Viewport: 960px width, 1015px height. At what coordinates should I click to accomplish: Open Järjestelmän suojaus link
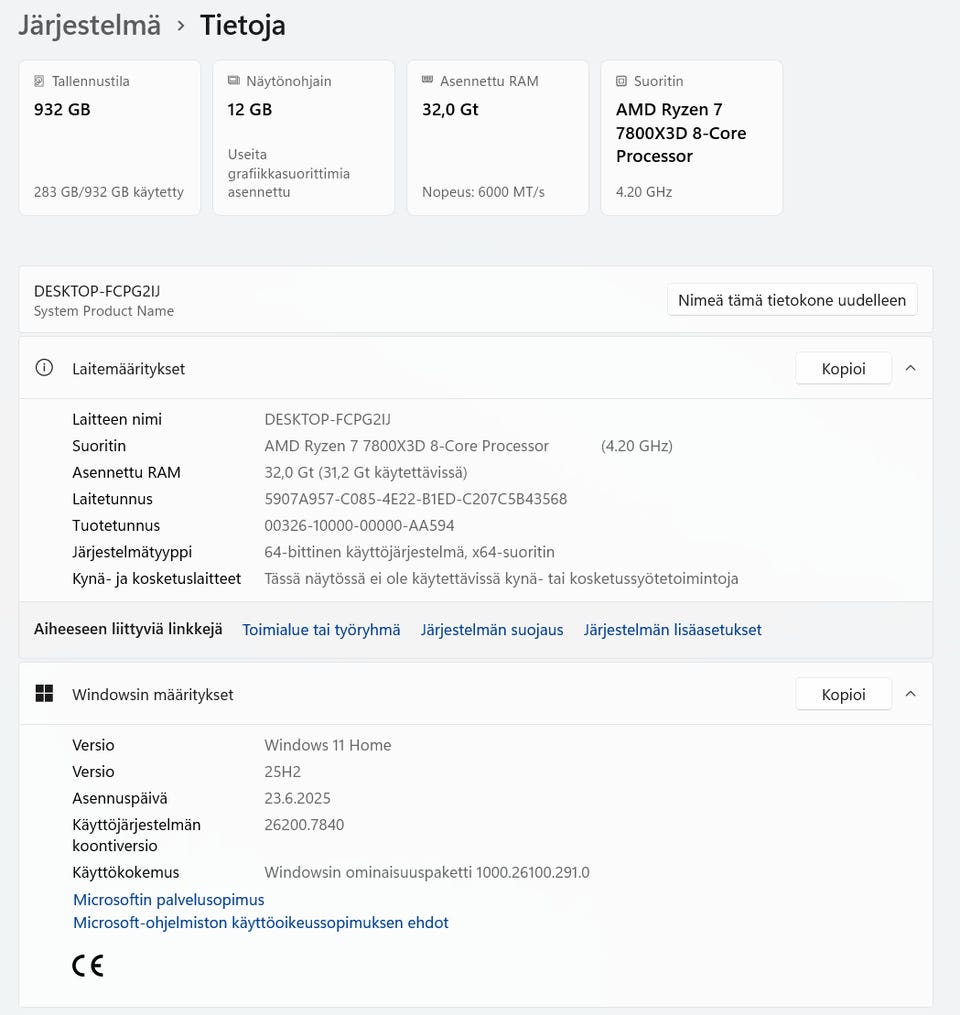[492, 630]
